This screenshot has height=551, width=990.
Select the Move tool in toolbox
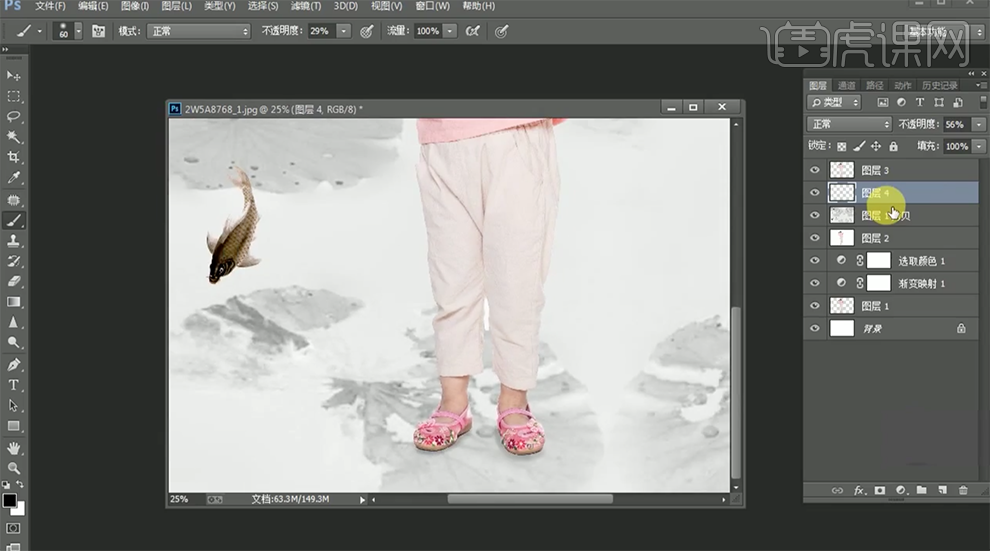[x=13, y=76]
